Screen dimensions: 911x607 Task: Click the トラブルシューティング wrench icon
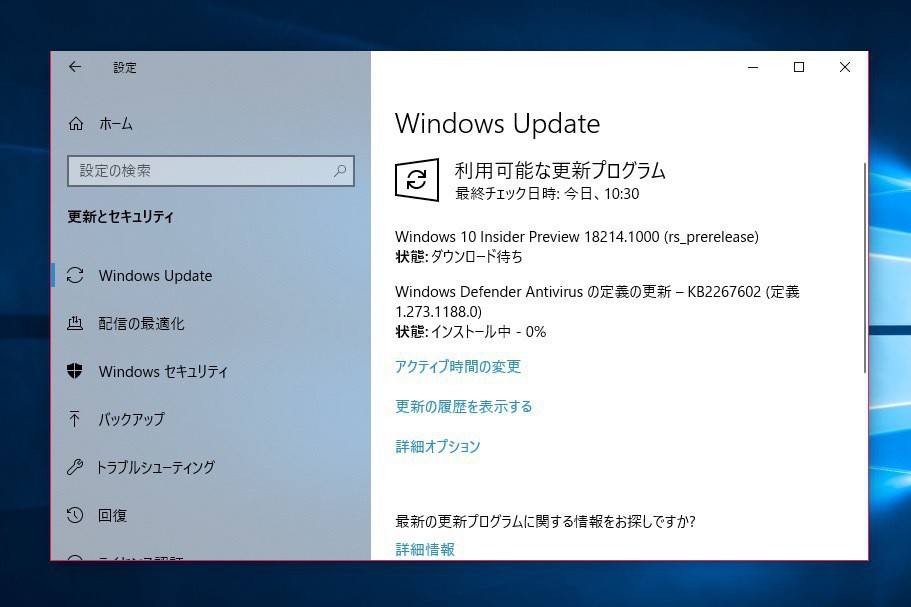tap(75, 467)
